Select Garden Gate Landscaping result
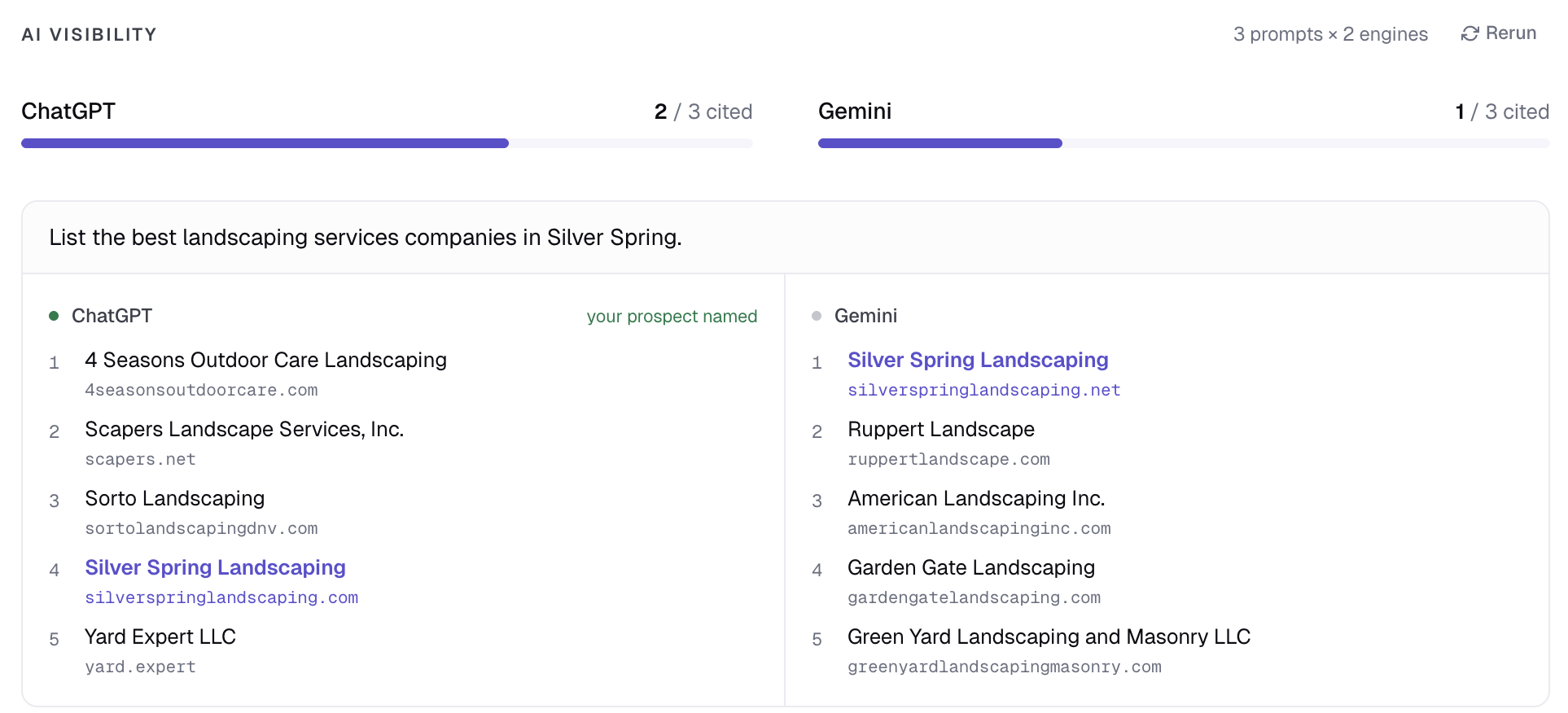This screenshot has width=1568, height=713. (x=970, y=567)
